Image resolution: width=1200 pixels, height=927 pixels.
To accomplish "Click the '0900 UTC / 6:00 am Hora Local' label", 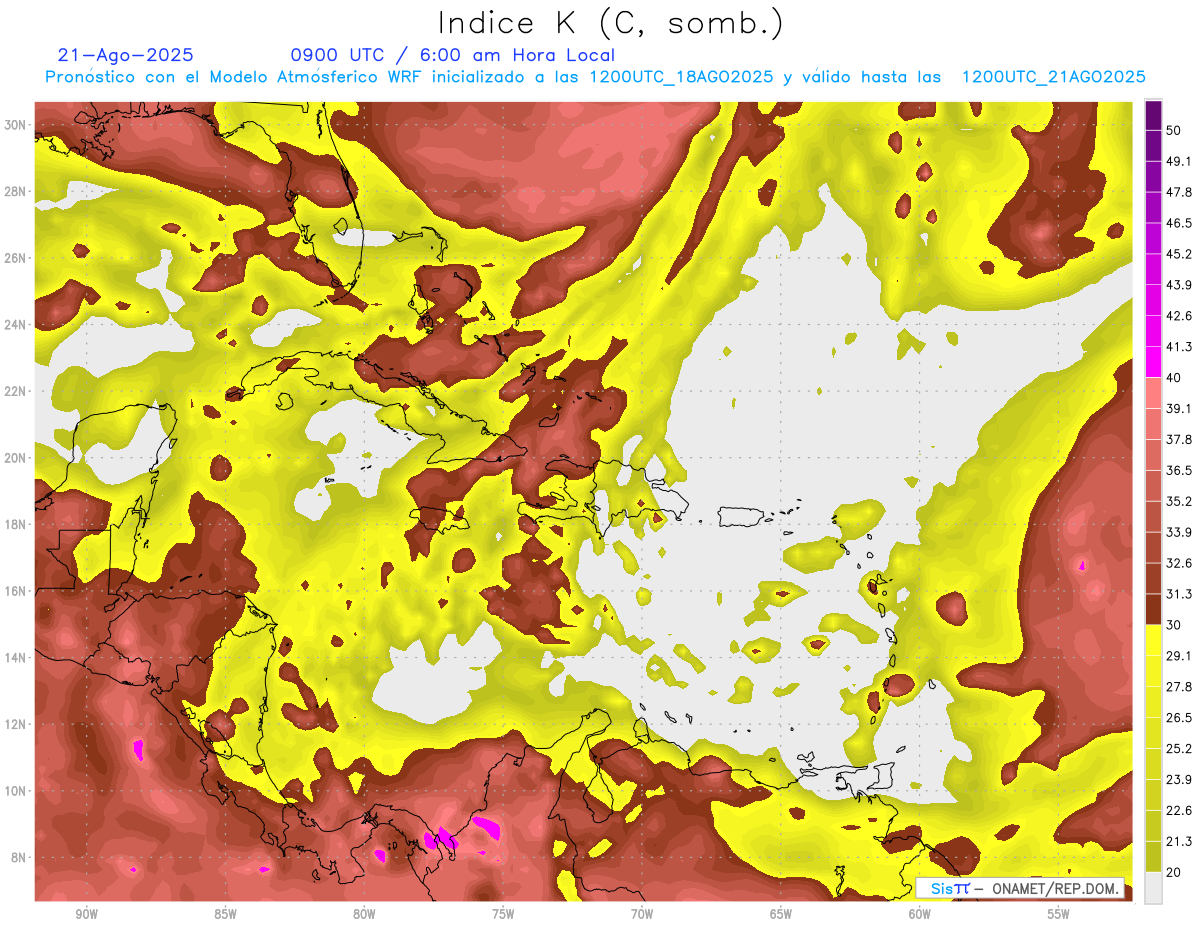I will [x=452, y=55].
